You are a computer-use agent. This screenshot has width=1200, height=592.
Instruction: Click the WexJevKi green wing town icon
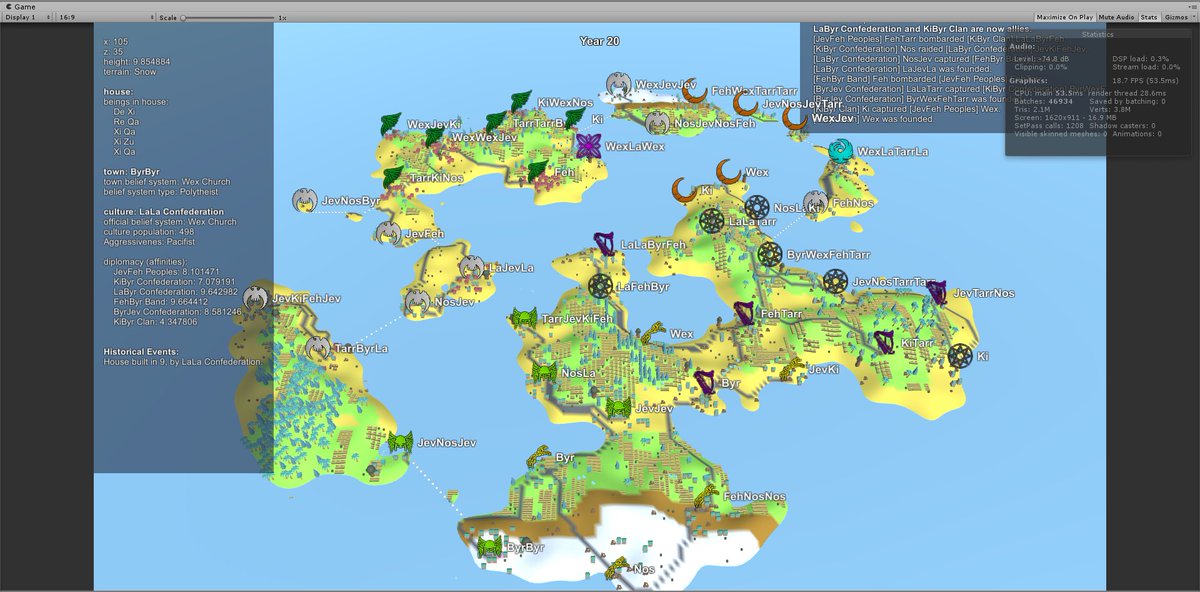point(391,125)
